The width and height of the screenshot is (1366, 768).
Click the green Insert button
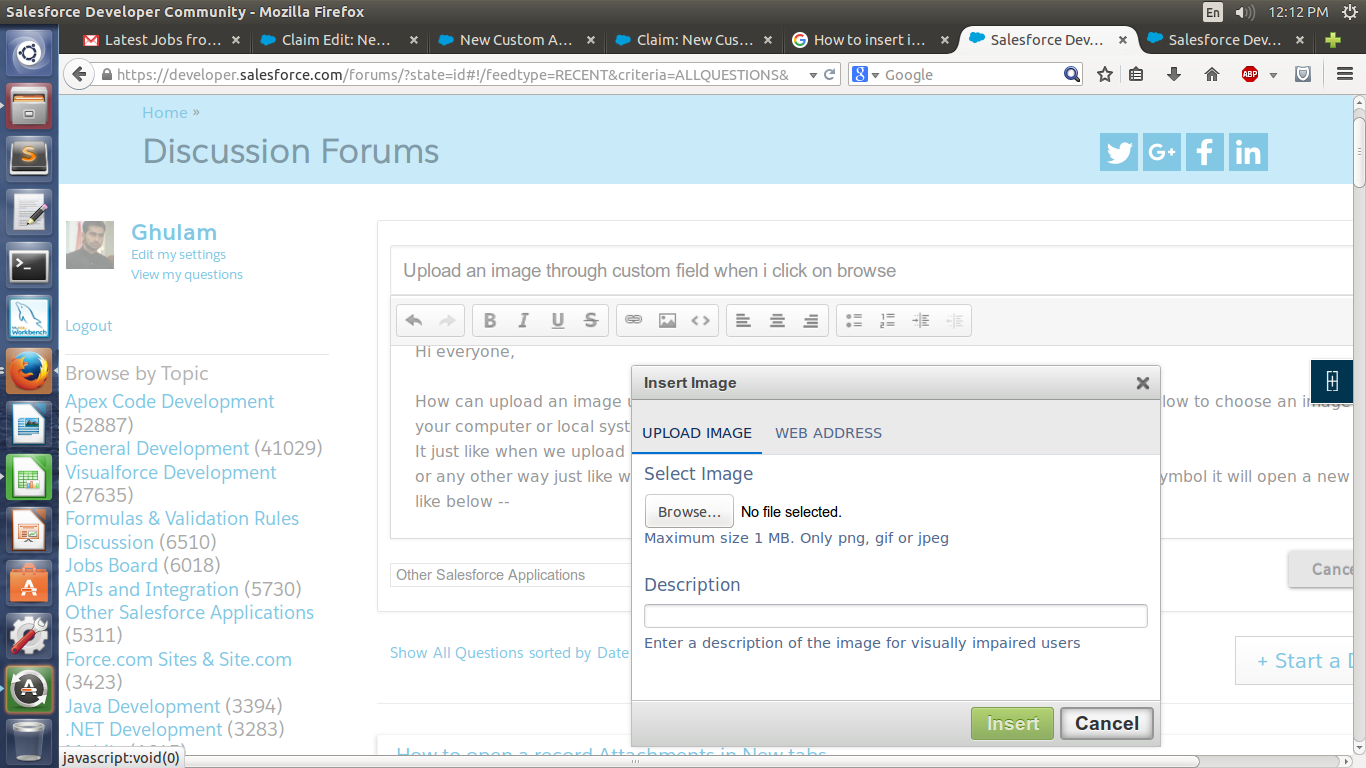(1012, 723)
